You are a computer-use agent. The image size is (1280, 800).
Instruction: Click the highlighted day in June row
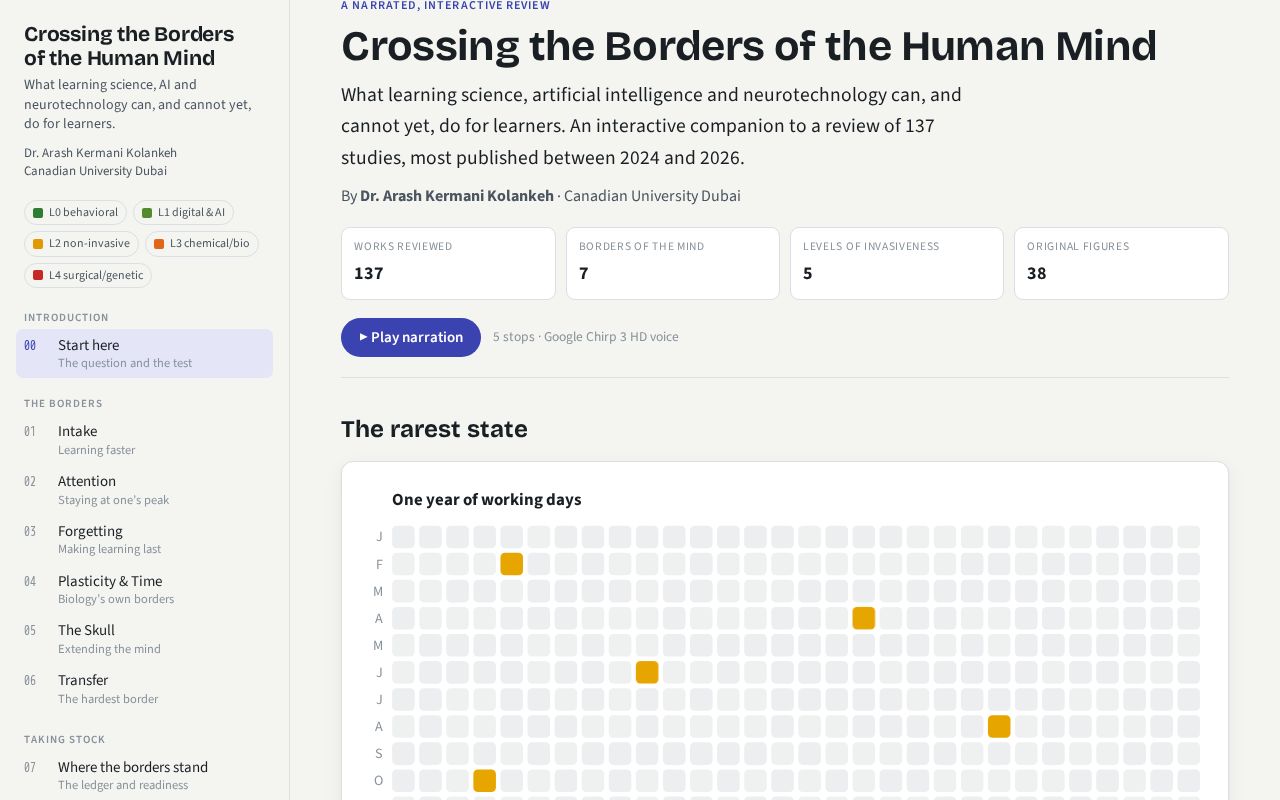point(647,672)
